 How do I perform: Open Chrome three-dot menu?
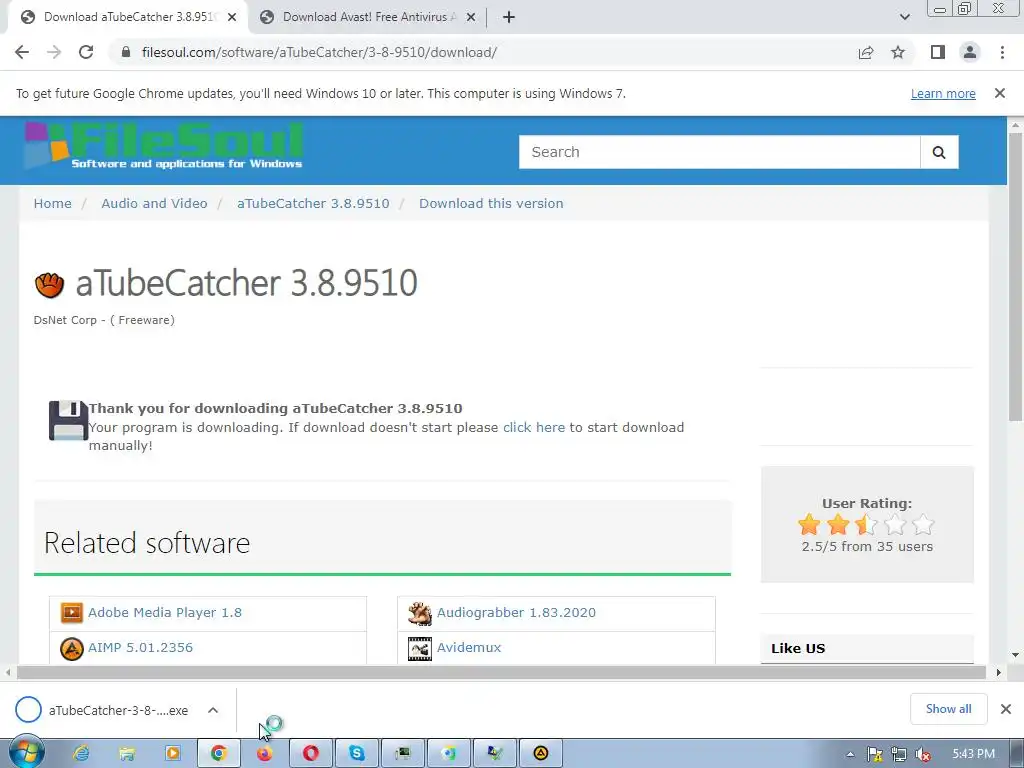point(1002,52)
